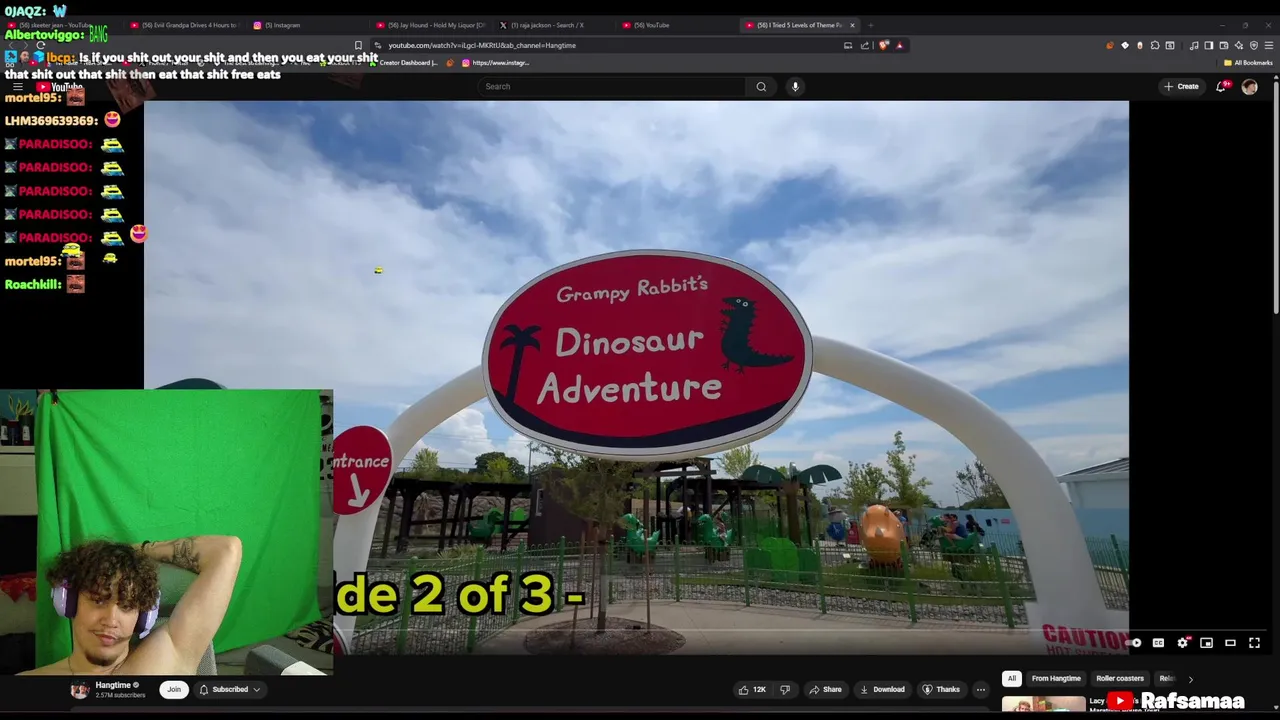The image size is (1280, 720).
Task: Click the YouTube search box
Action: (612, 86)
